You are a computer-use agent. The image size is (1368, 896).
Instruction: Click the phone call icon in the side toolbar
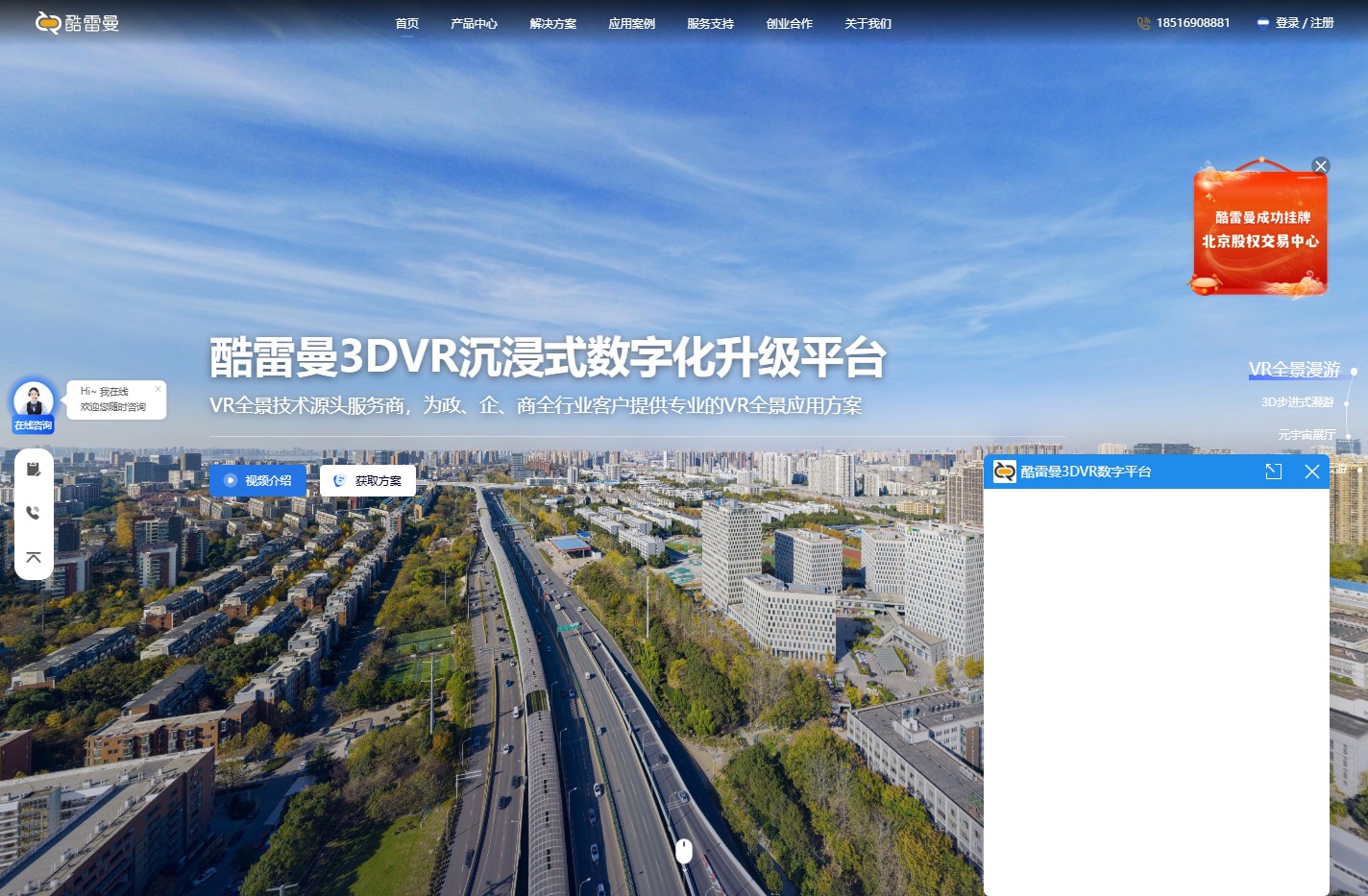34,513
